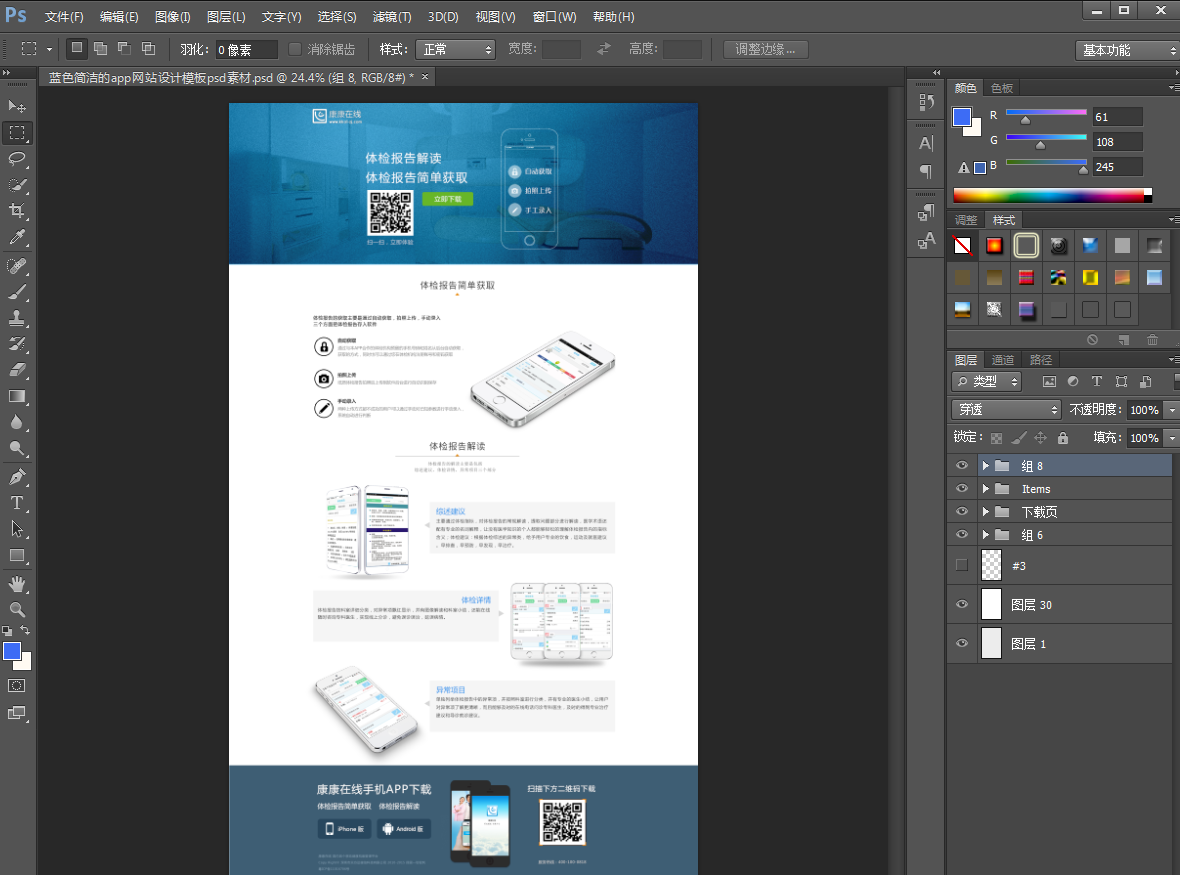
Task: Expand the Items layer group
Action: click(985, 489)
